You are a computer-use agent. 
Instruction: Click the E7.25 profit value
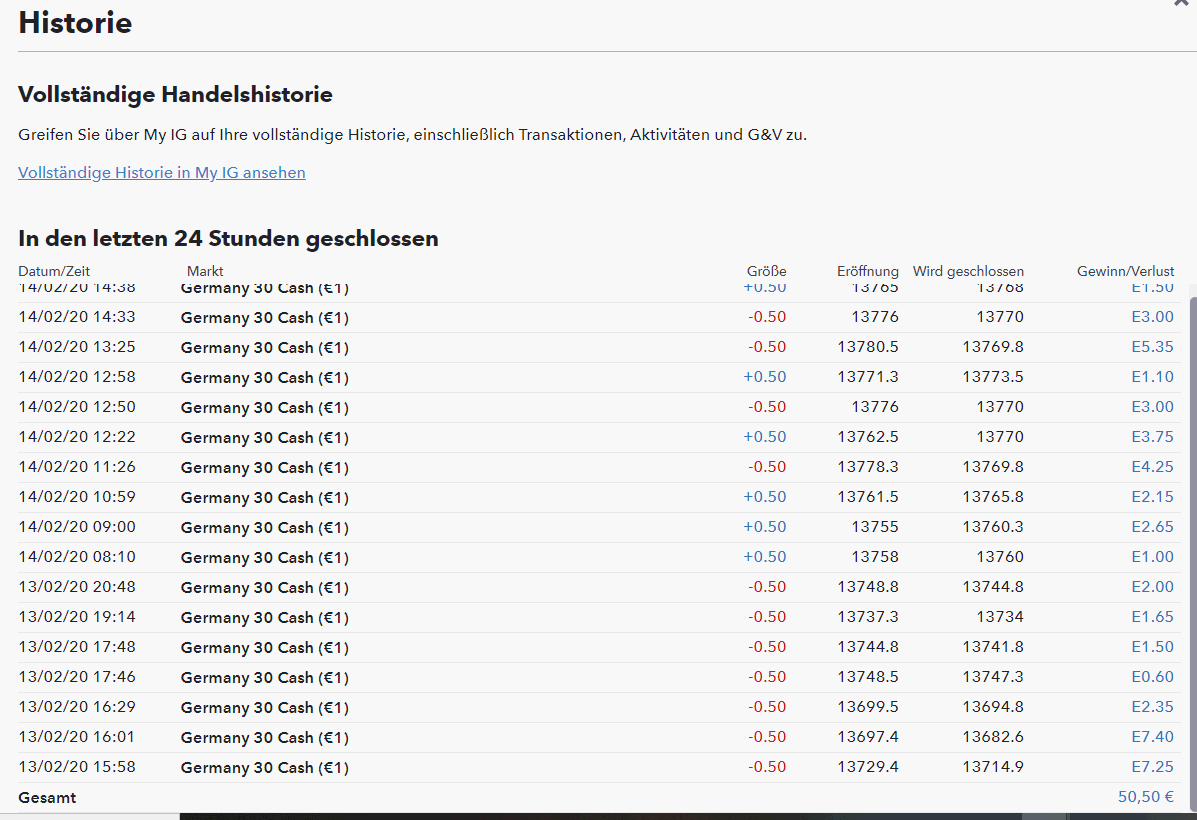1152,767
